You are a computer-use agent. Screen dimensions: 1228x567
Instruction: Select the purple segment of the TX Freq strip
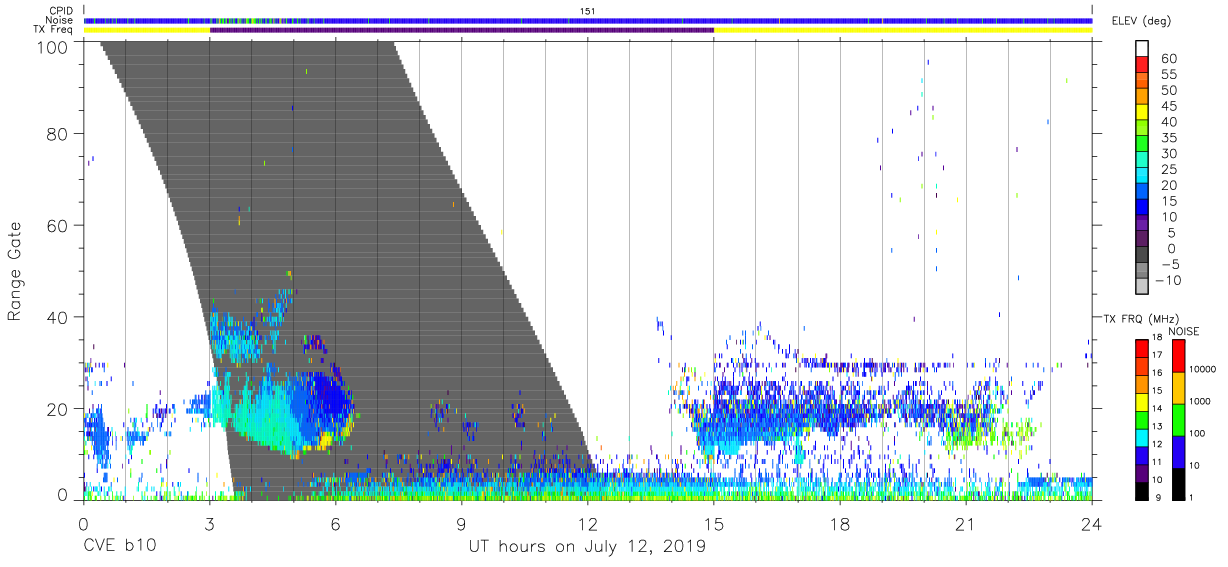pos(462,30)
